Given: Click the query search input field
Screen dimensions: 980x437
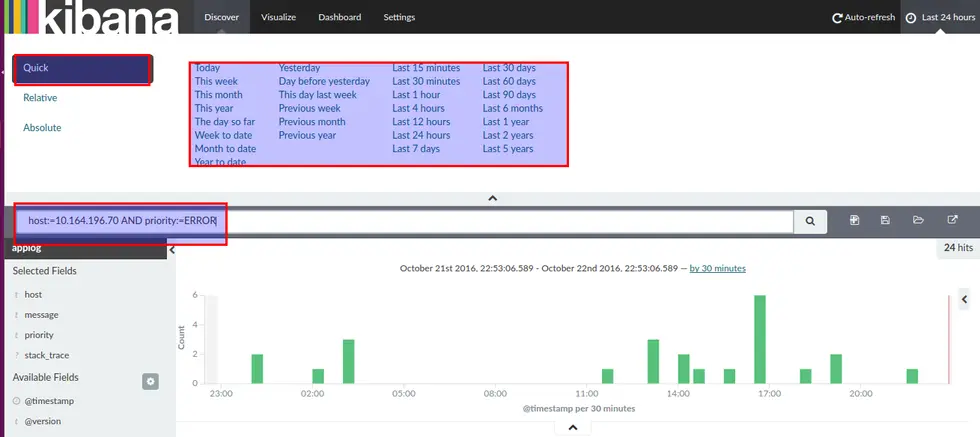Looking at the screenshot, I should 405,221.
